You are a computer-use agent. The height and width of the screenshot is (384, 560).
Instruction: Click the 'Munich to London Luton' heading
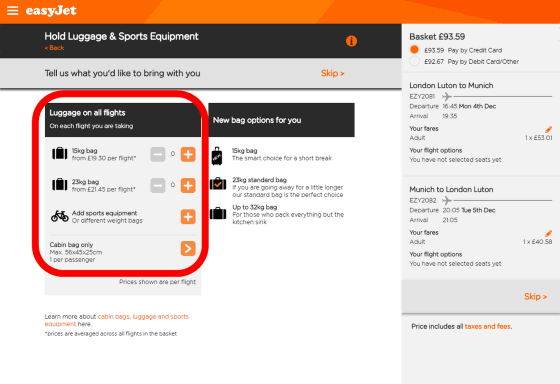(451, 189)
